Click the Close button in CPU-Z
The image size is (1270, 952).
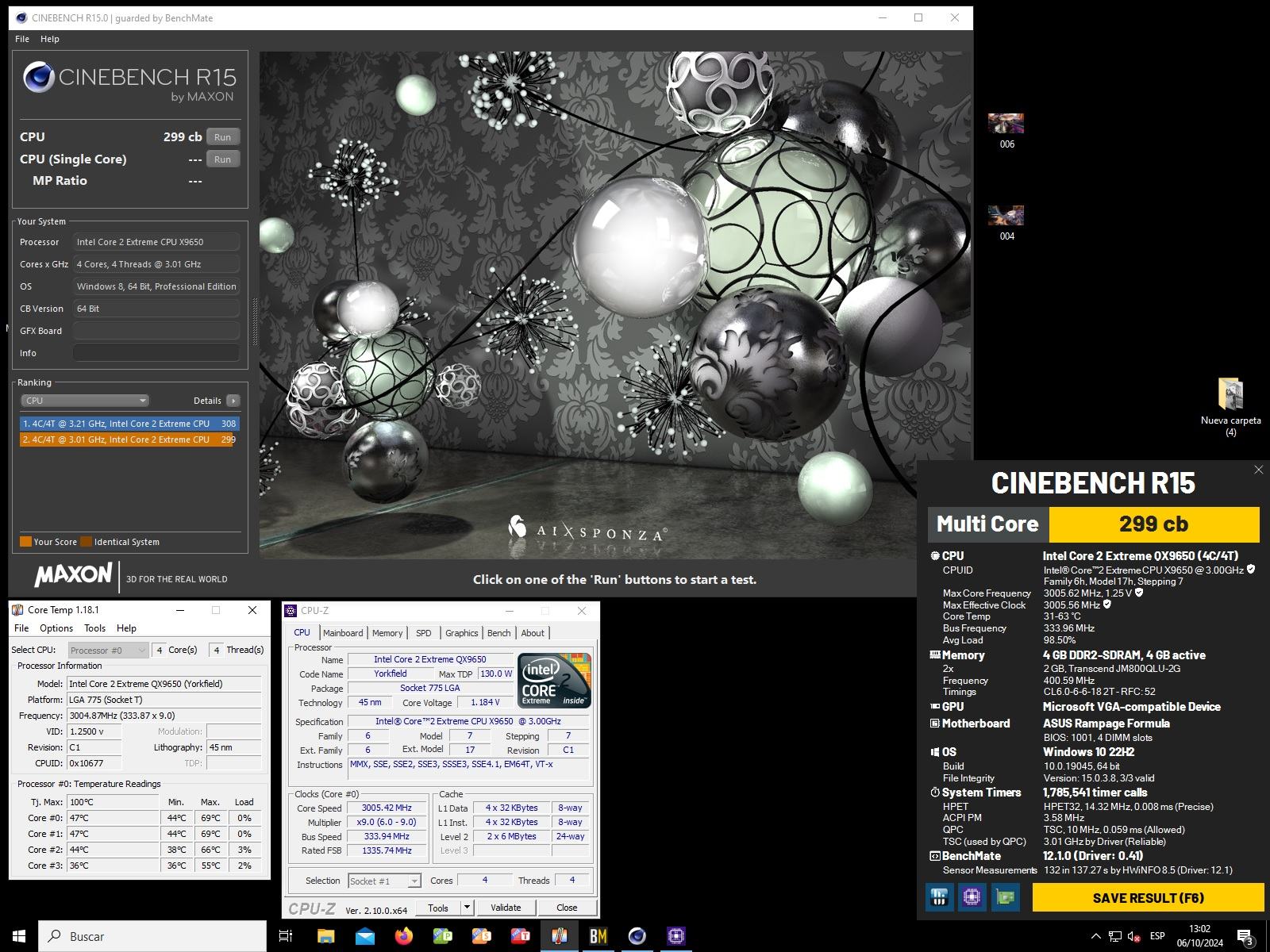567,908
